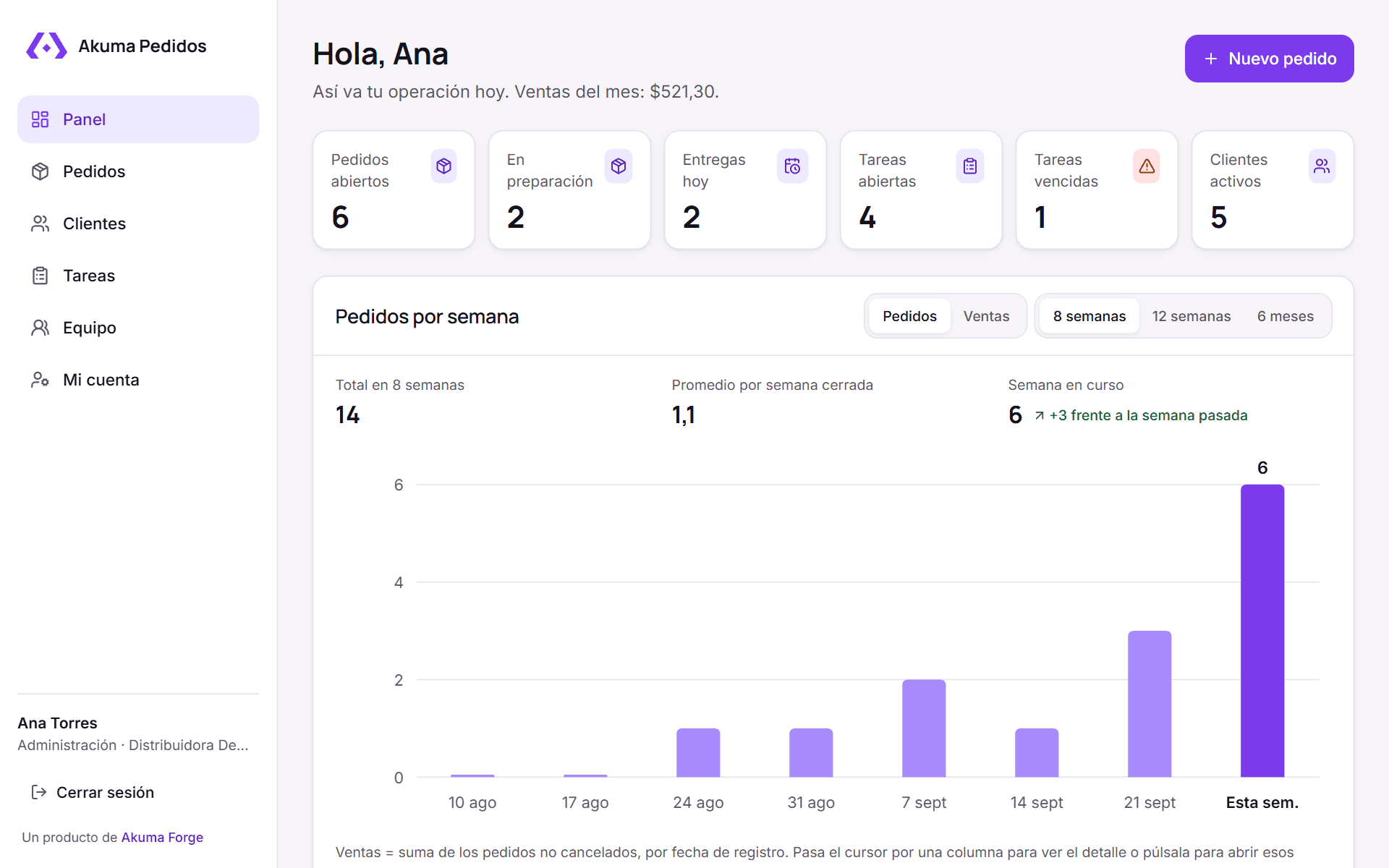
Task: Open the Tareas vencidas card
Action: [1097, 190]
